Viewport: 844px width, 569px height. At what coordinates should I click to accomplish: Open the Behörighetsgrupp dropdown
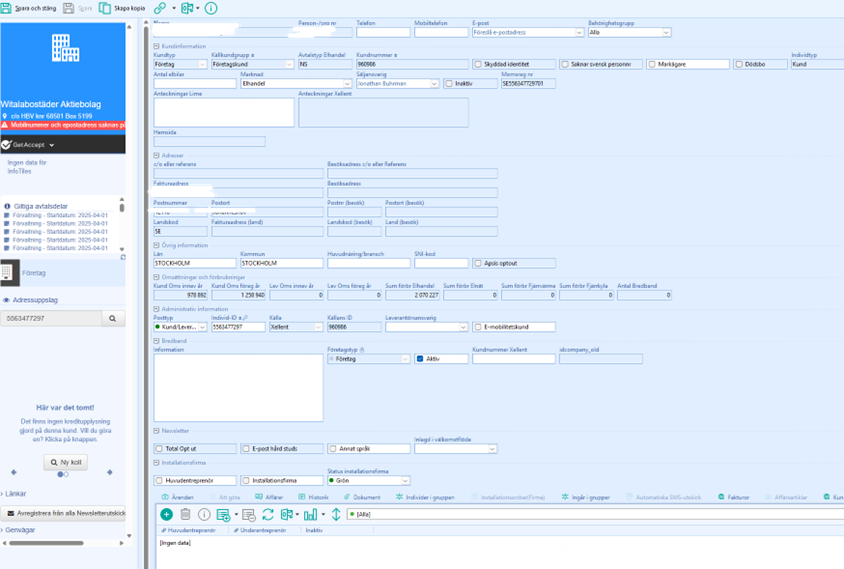[x=629, y=32]
